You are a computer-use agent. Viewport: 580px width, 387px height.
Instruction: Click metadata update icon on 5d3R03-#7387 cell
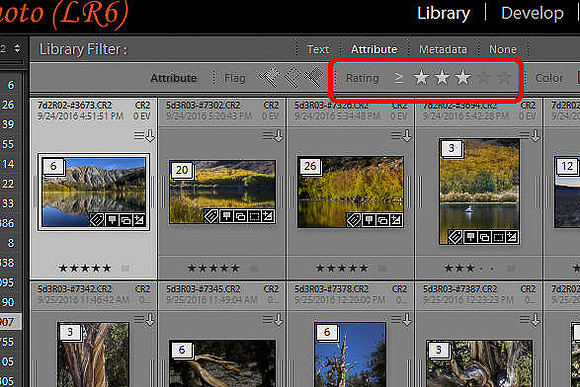[530, 319]
